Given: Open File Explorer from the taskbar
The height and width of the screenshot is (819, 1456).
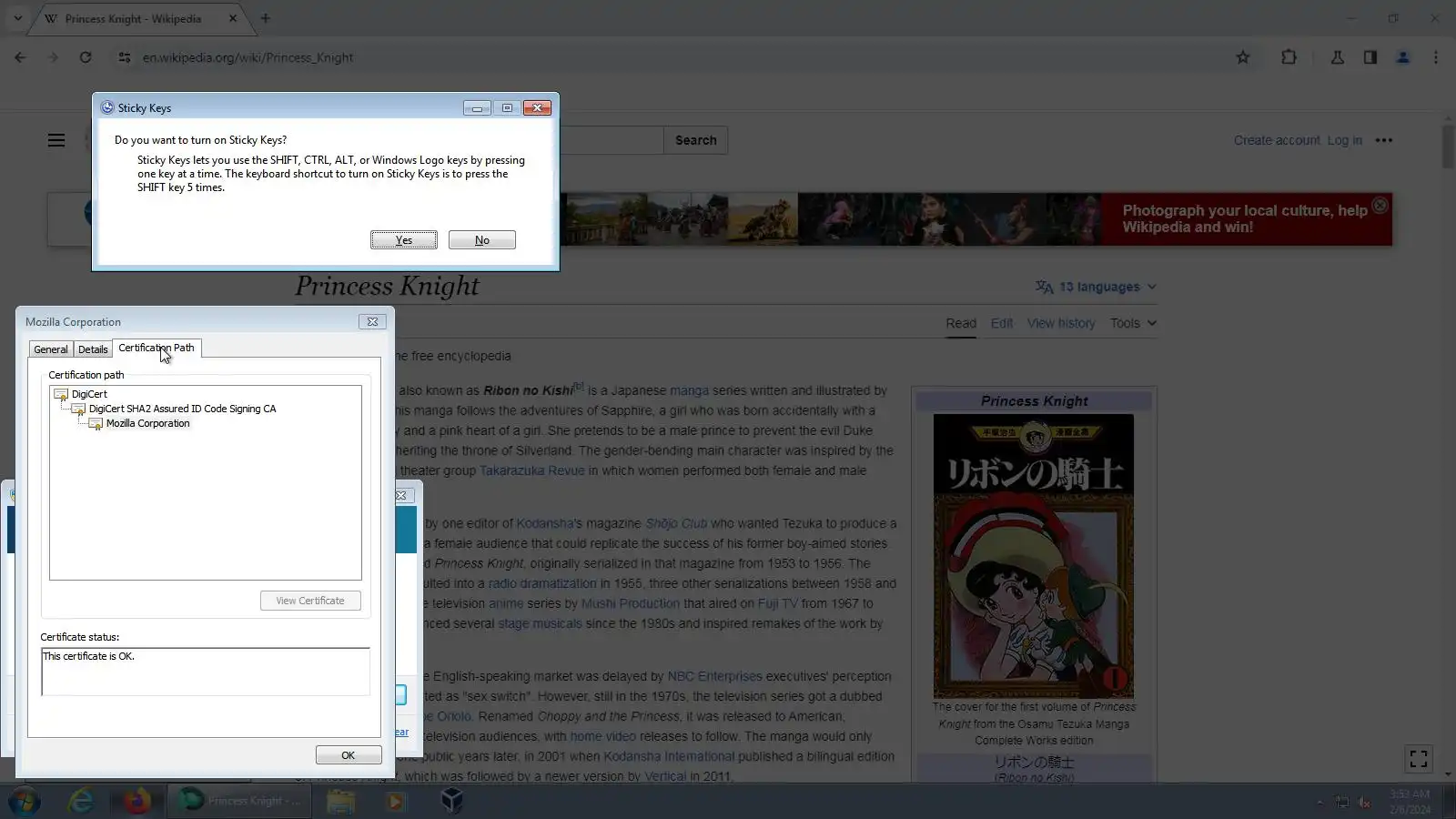Looking at the screenshot, I should tap(340, 802).
